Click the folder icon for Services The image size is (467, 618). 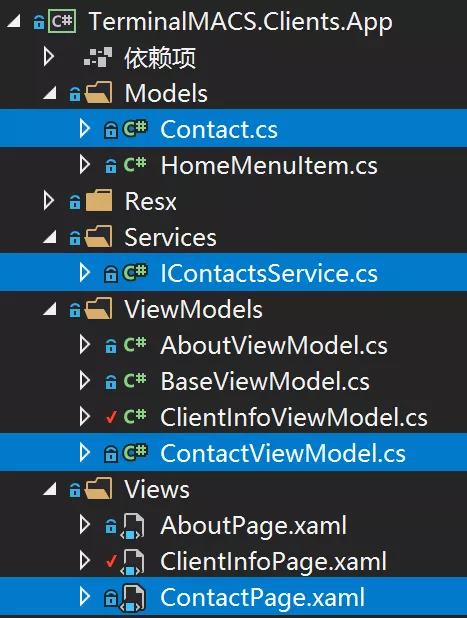point(99,236)
